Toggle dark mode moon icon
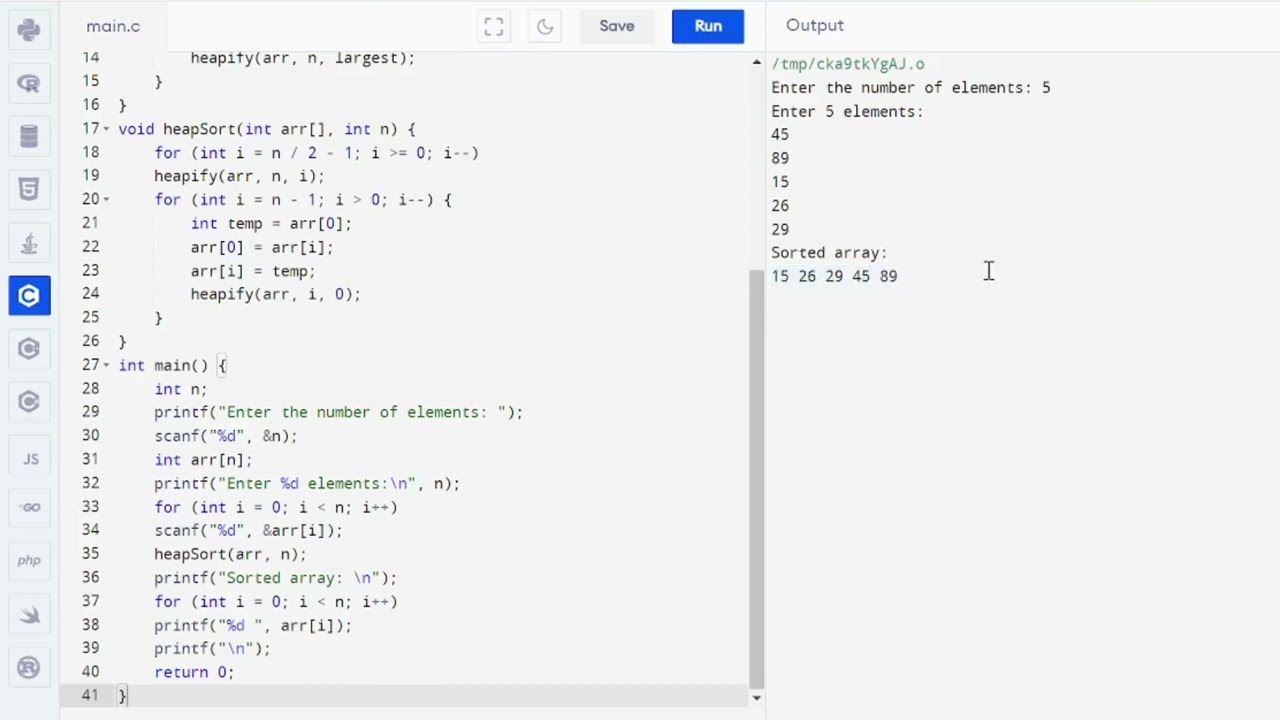The image size is (1280, 720). point(545,27)
